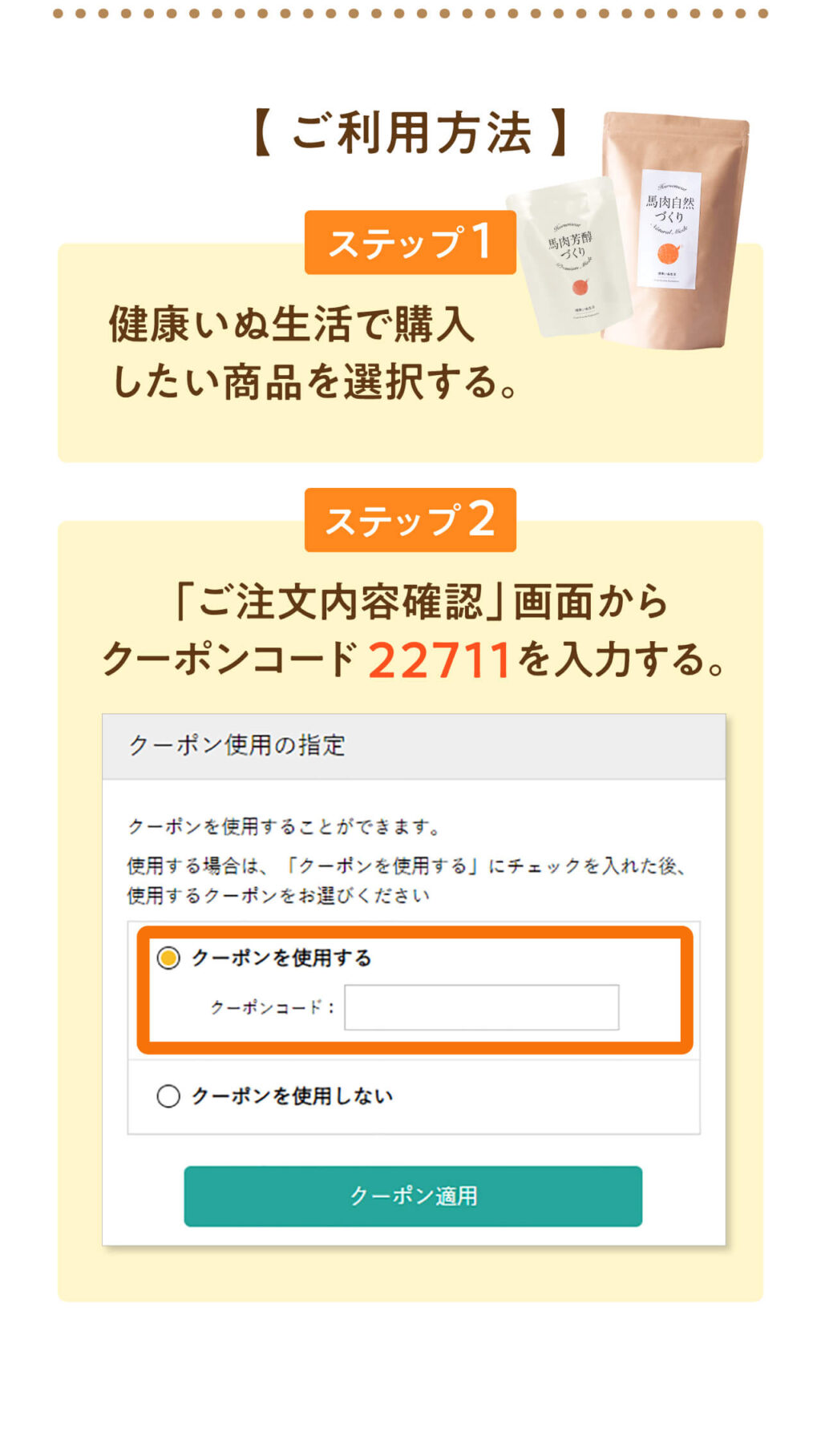Click the クーポンを使用することができます sentence
821x1456 pixels.
tap(285, 826)
